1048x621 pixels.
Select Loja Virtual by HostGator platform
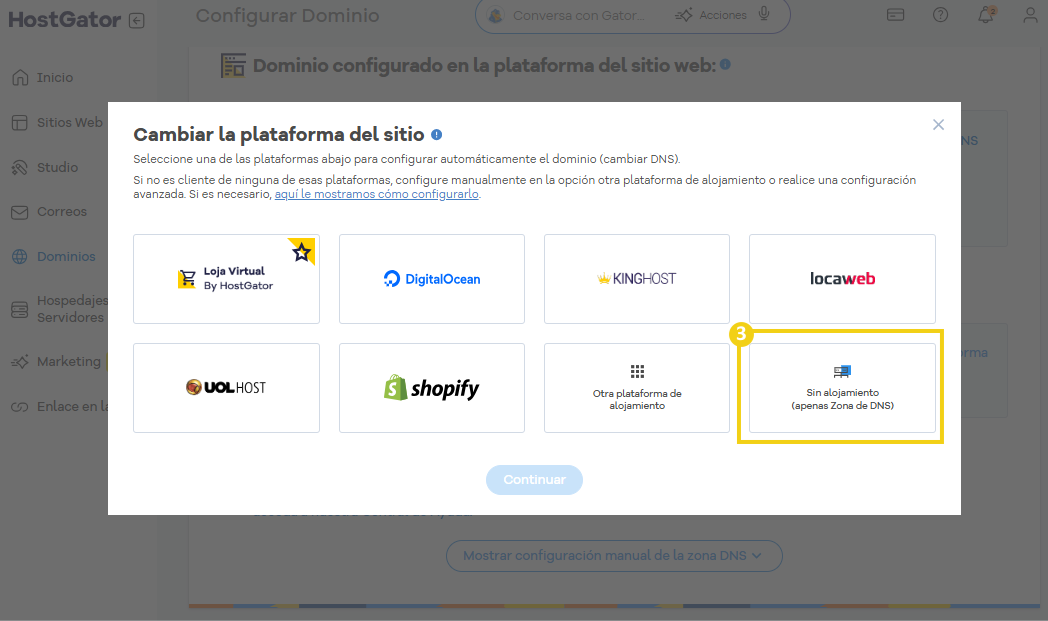226,279
